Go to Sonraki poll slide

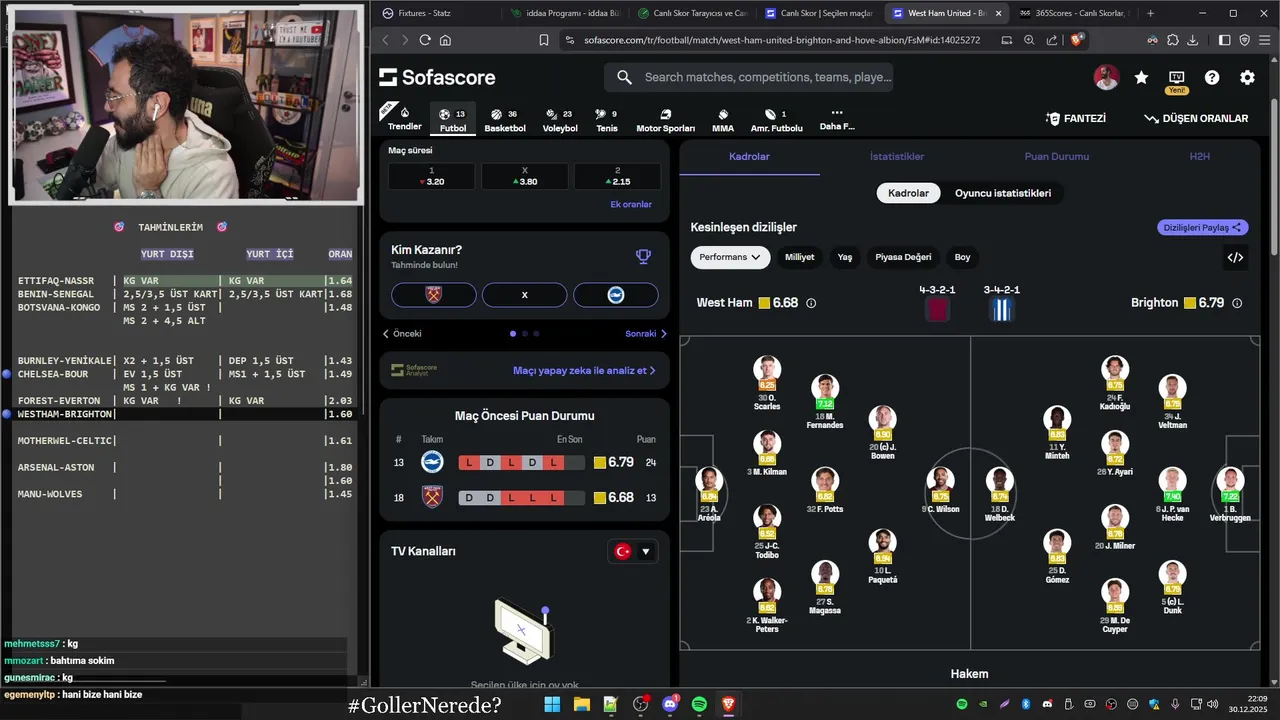tap(646, 334)
